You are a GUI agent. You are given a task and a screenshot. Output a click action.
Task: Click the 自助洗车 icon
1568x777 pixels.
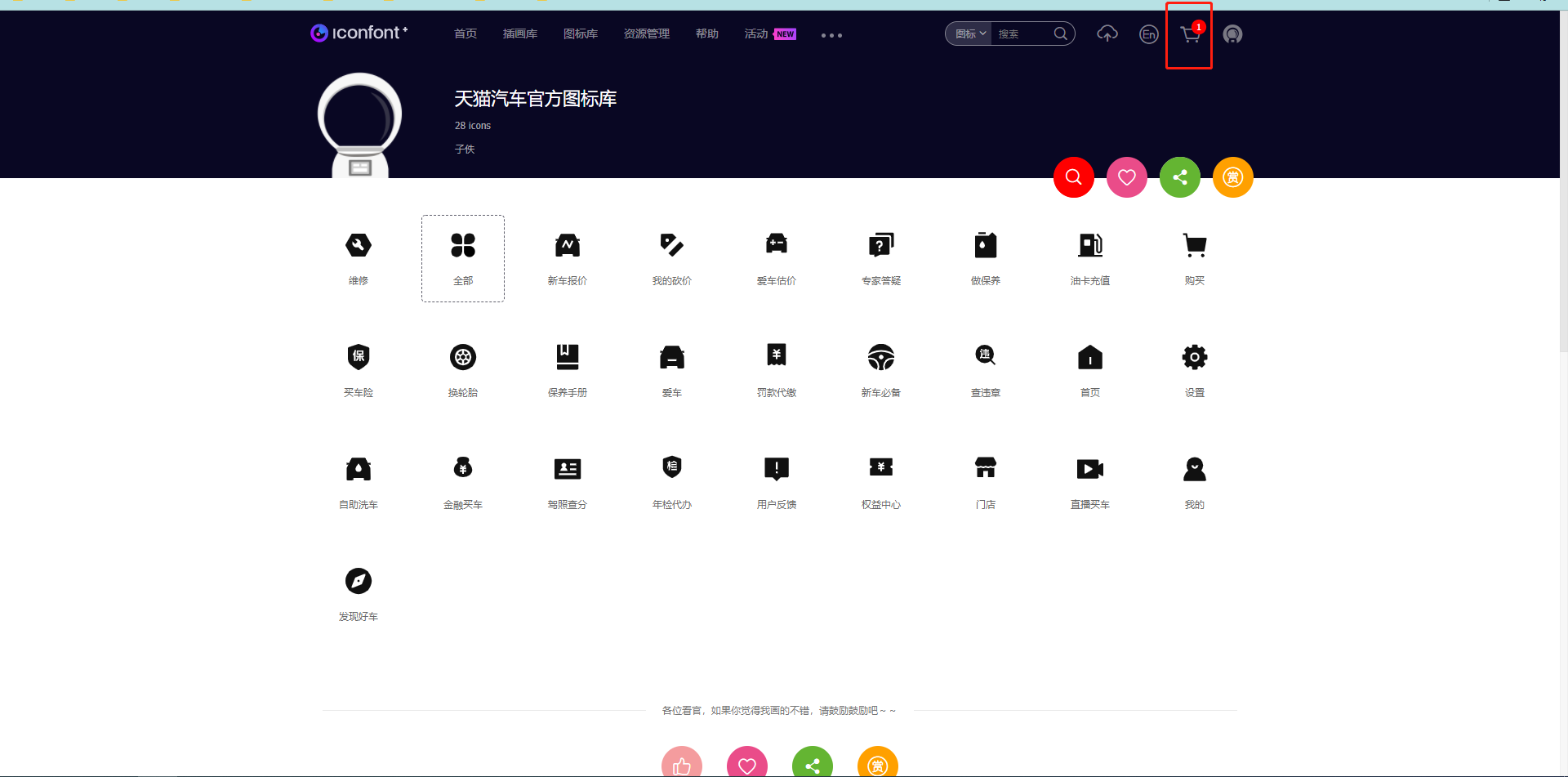click(x=359, y=469)
